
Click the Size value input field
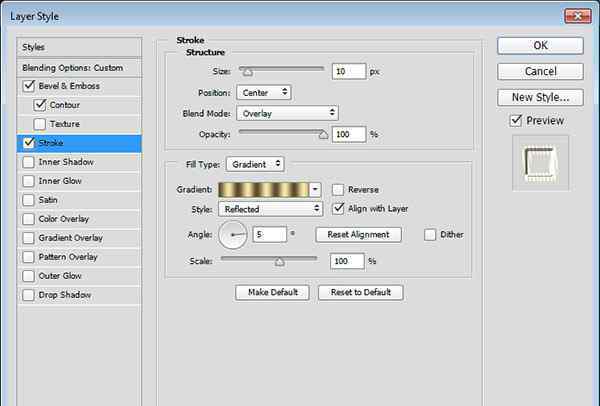[x=349, y=72]
